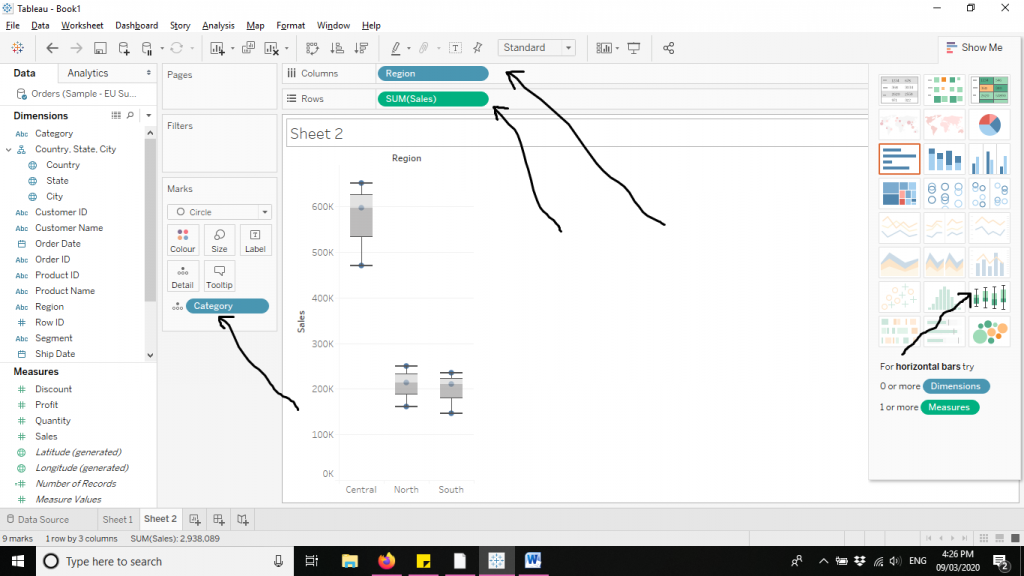Click the Size marks card button
1024x576 pixels.
pyautogui.click(x=219, y=240)
